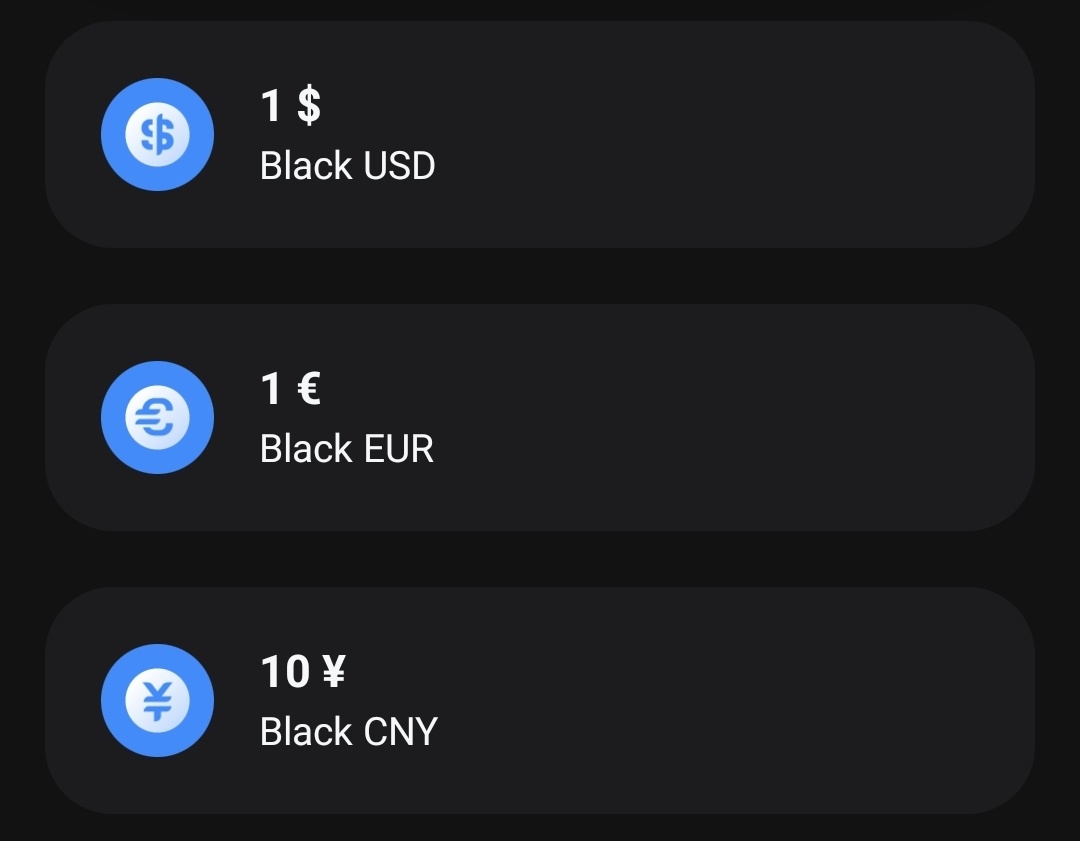Click the dollar sign inside the USD circle
This screenshot has height=841, width=1080.
pos(157,134)
